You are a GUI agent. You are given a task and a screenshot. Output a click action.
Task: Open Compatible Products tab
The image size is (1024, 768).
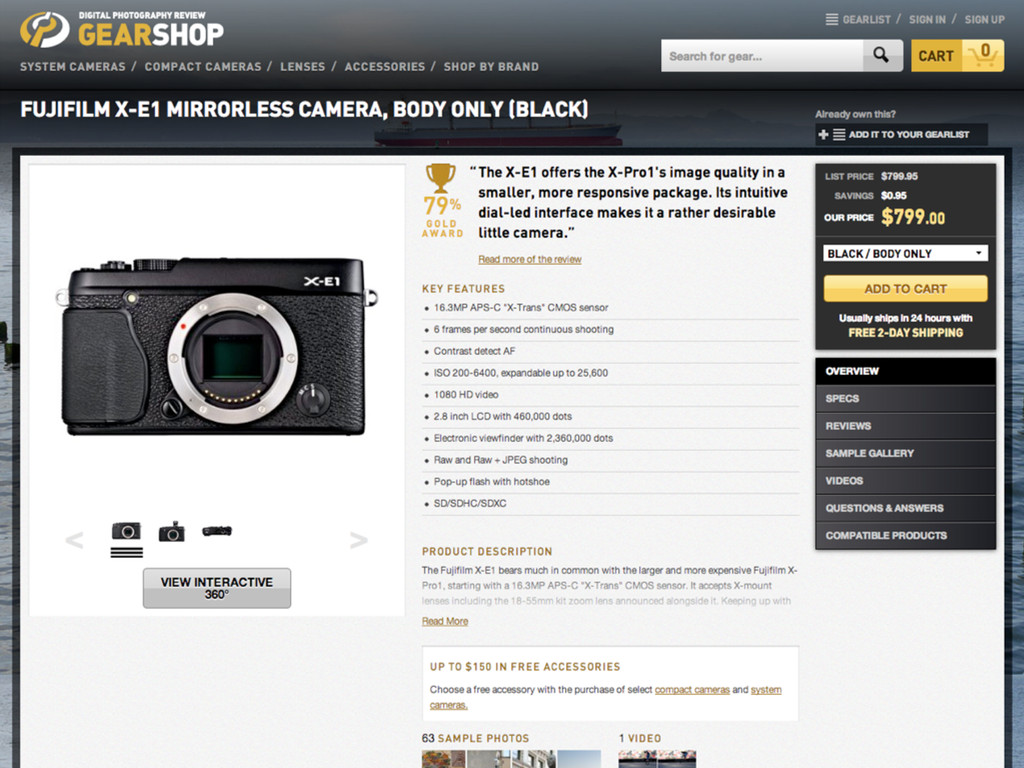(905, 536)
